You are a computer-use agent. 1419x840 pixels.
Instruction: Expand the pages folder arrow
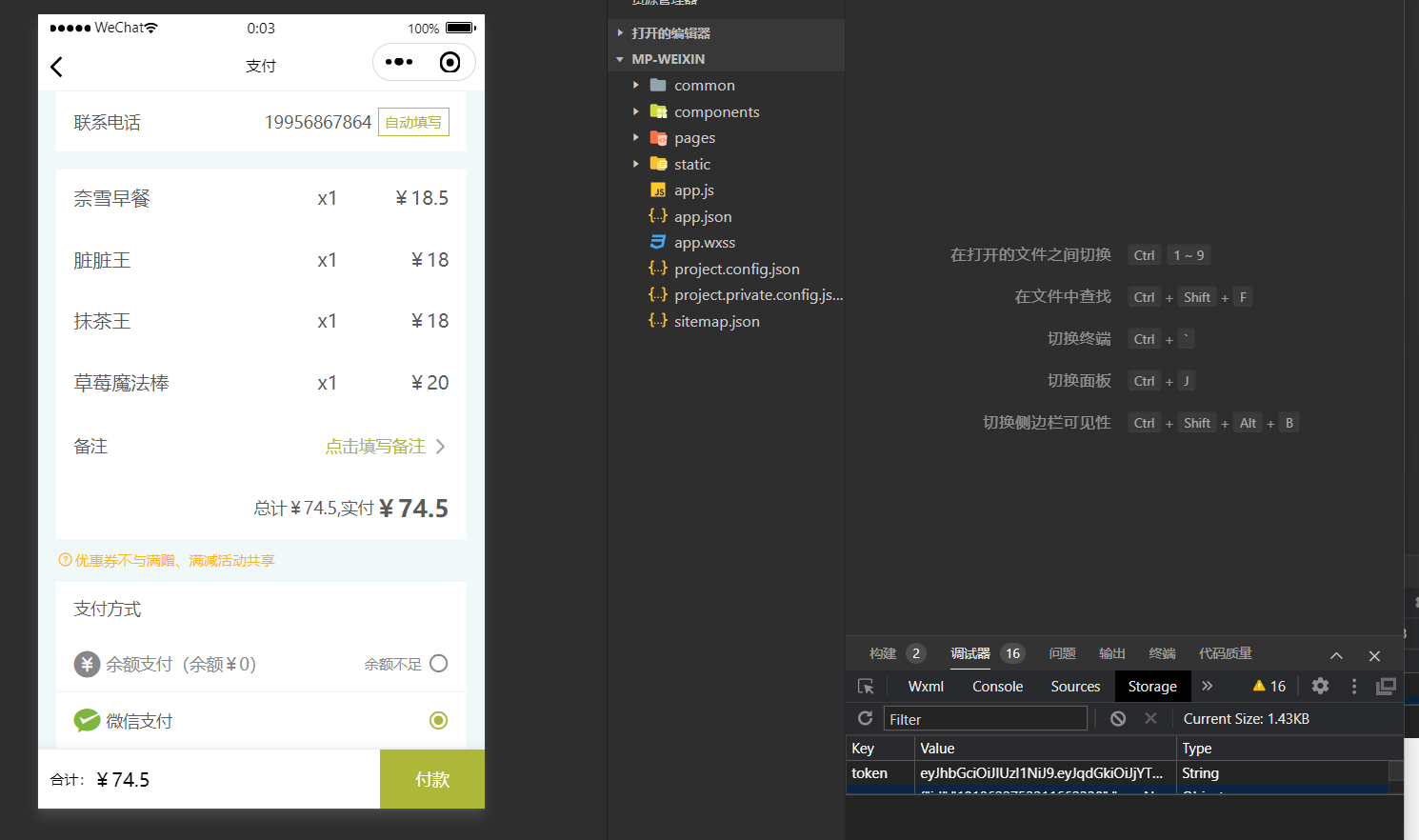(636, 137)
